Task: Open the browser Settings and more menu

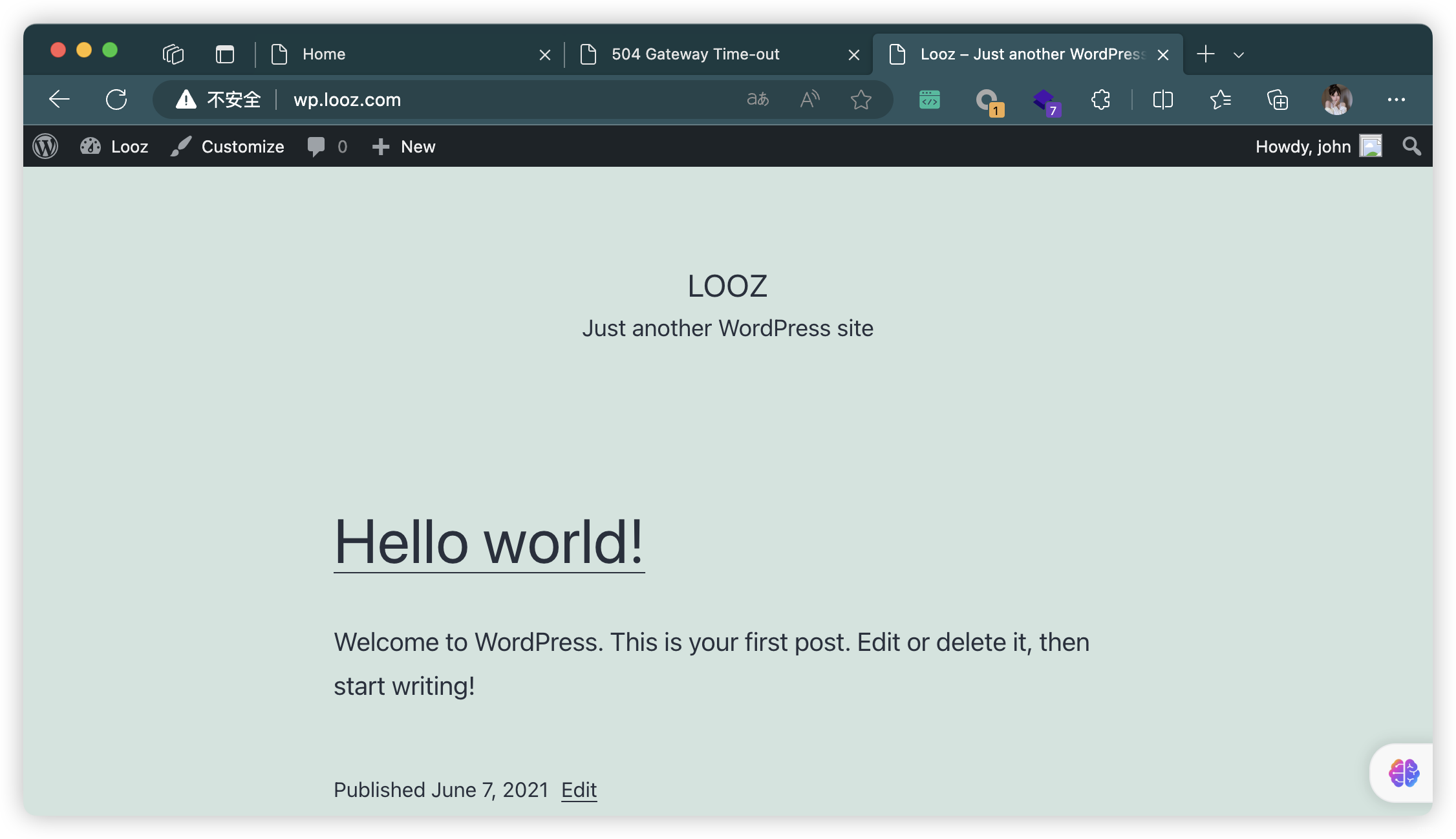Action: pos(1397,100)
